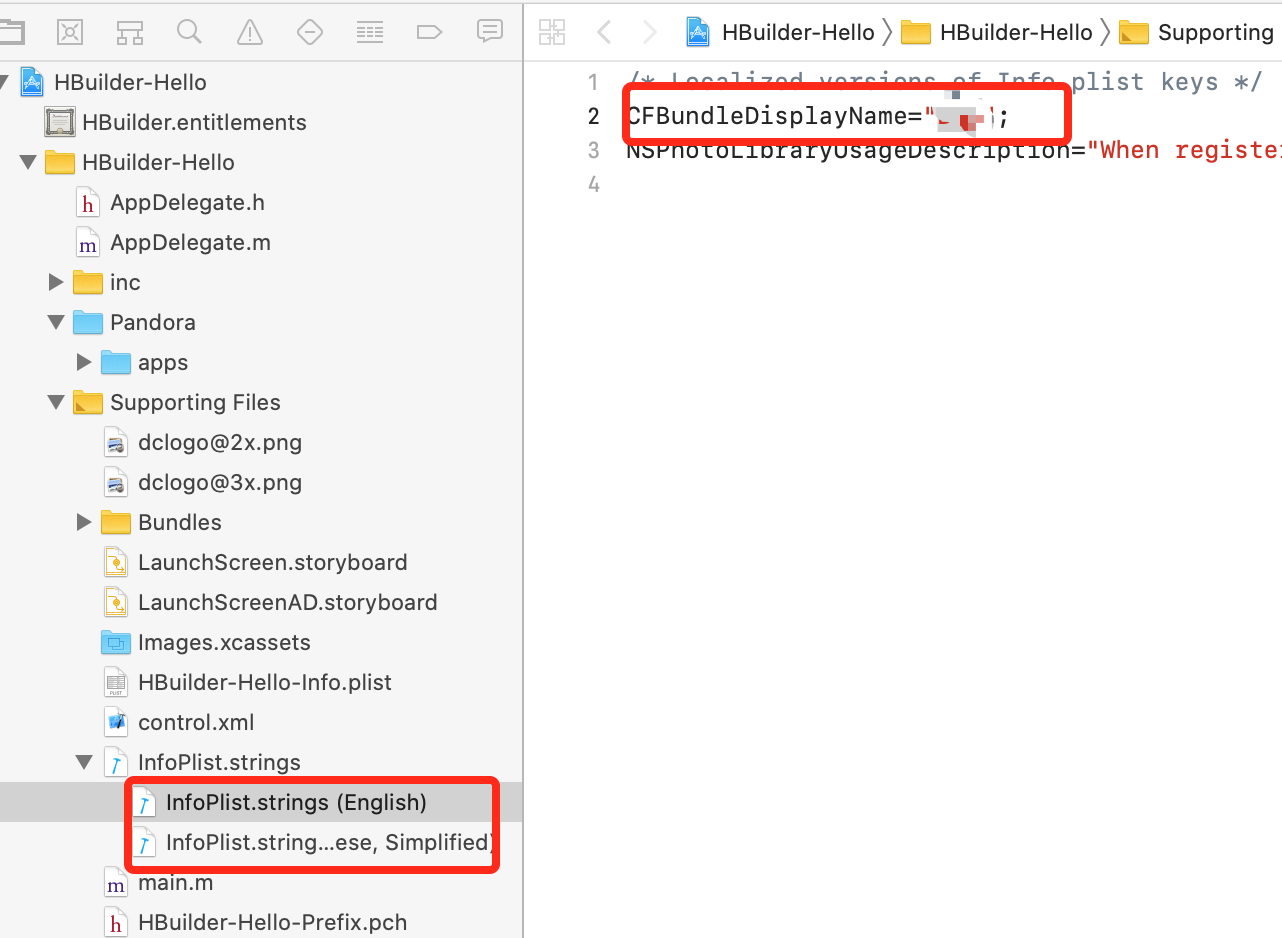This screenshot has width=1282, height=938.
Task: Open the Debug navigator icon
Action: click(370, 32)
